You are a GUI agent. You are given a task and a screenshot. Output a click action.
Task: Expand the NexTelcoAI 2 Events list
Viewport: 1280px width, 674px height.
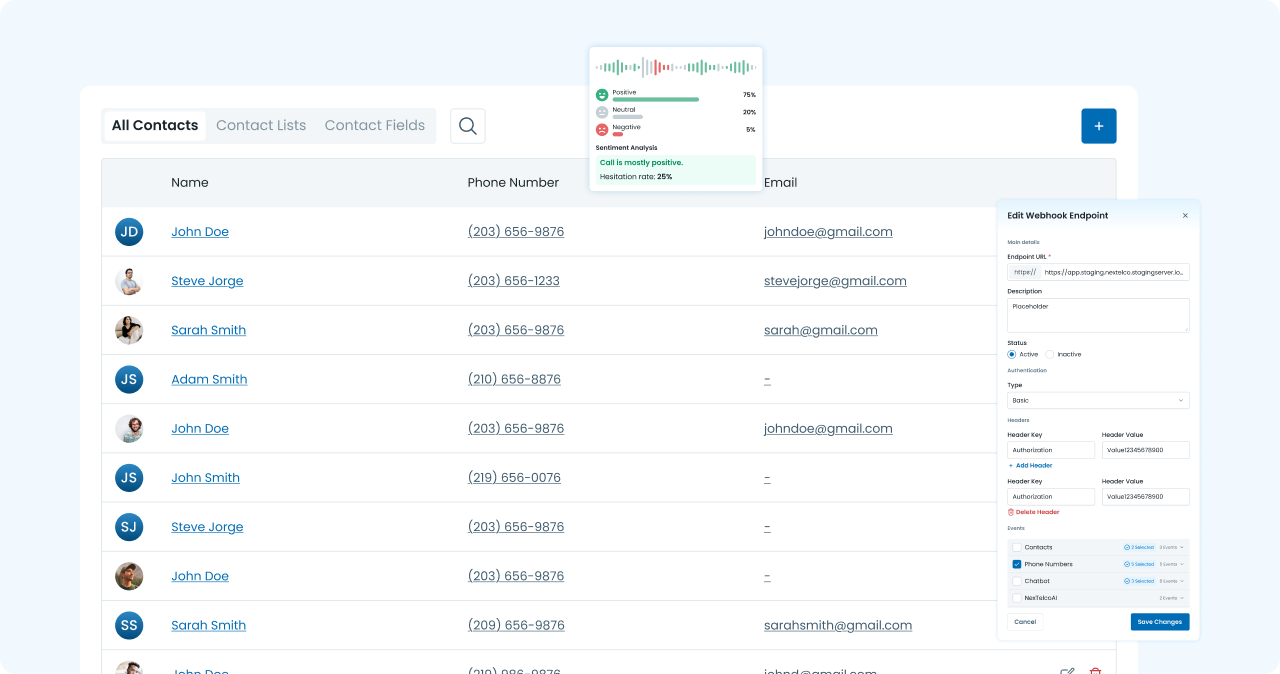click(1172, 598)
